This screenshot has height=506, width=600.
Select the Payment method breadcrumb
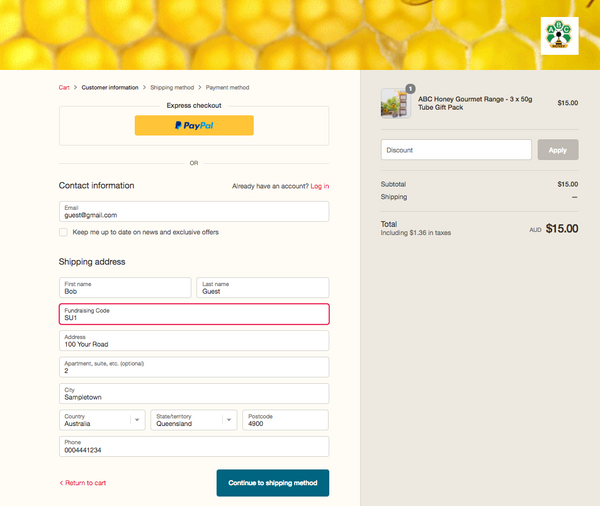228,88
